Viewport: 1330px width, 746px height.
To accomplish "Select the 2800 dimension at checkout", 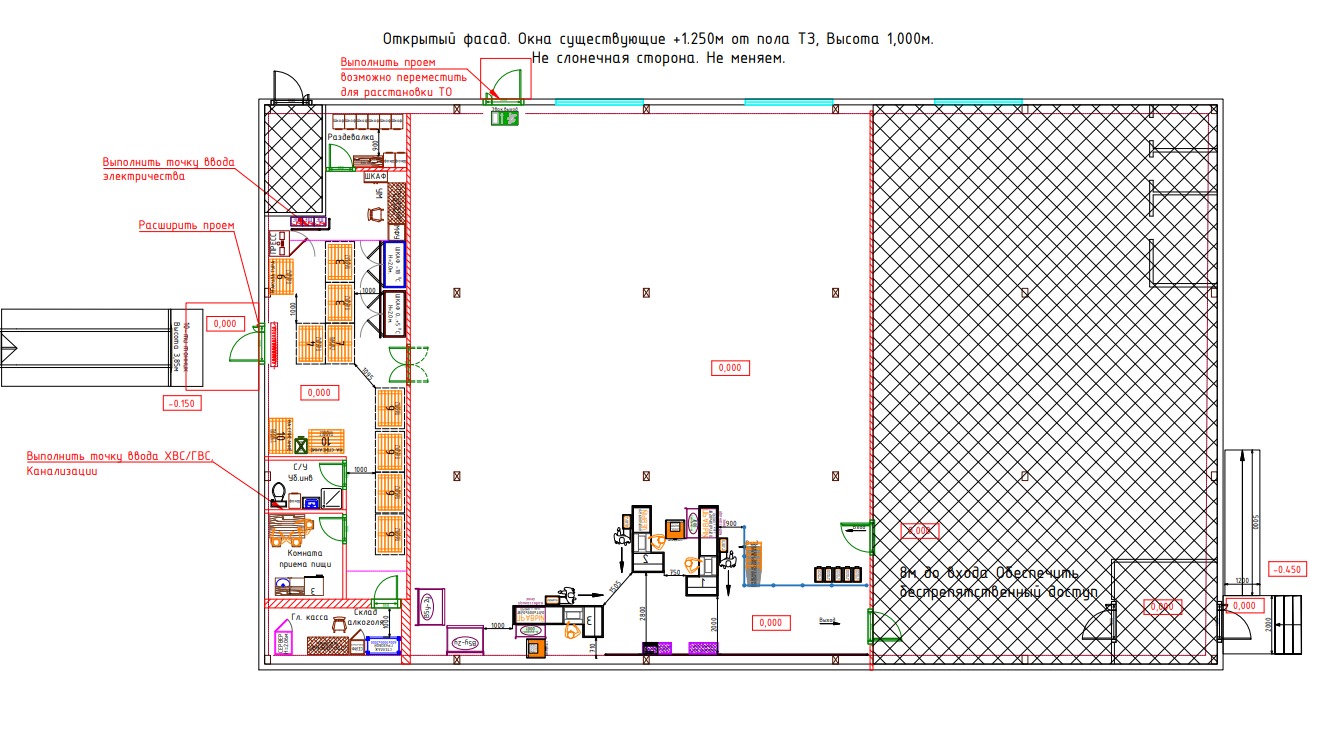I will click(645, 615).
